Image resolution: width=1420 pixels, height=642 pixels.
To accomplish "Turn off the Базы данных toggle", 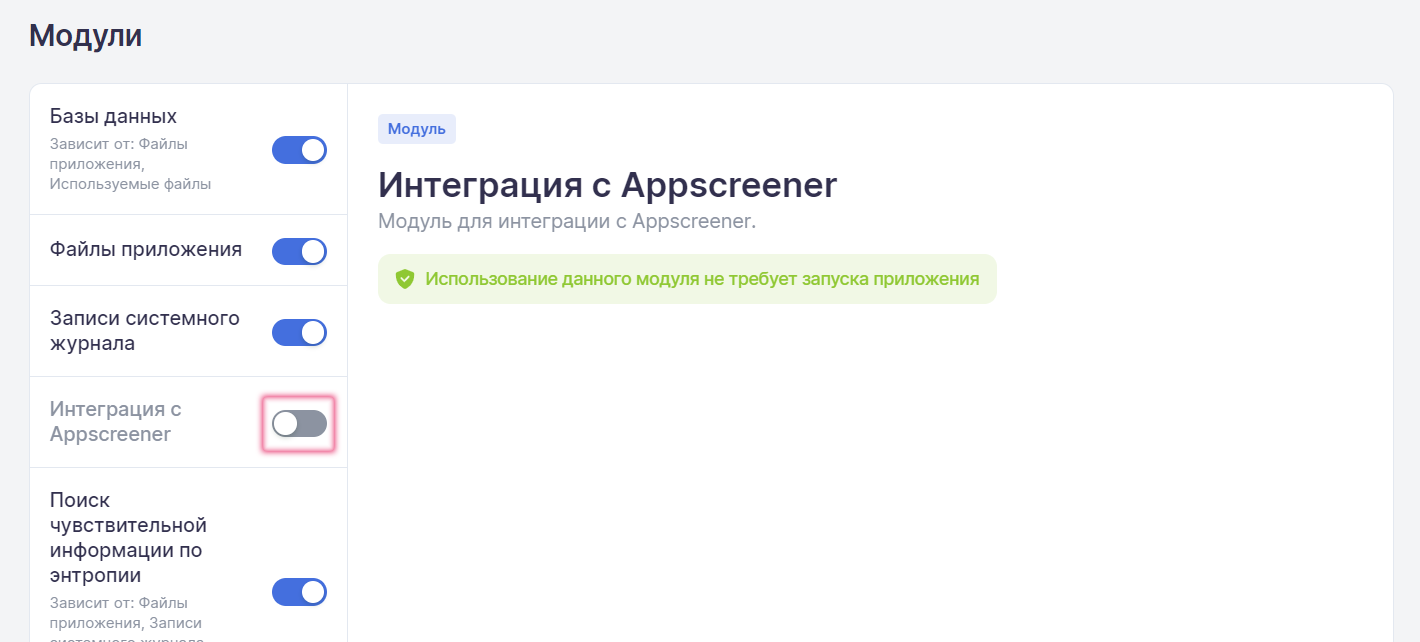I will pyautogui.click(x=299, y=150).
